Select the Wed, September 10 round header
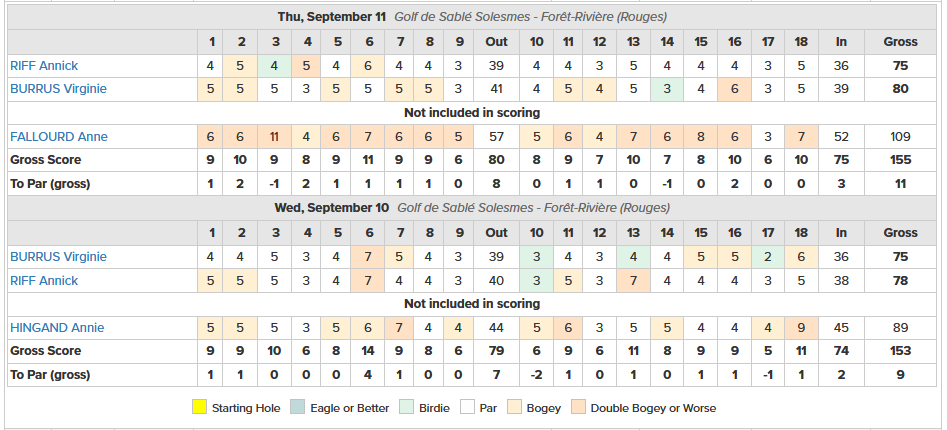 pos(472,208)
